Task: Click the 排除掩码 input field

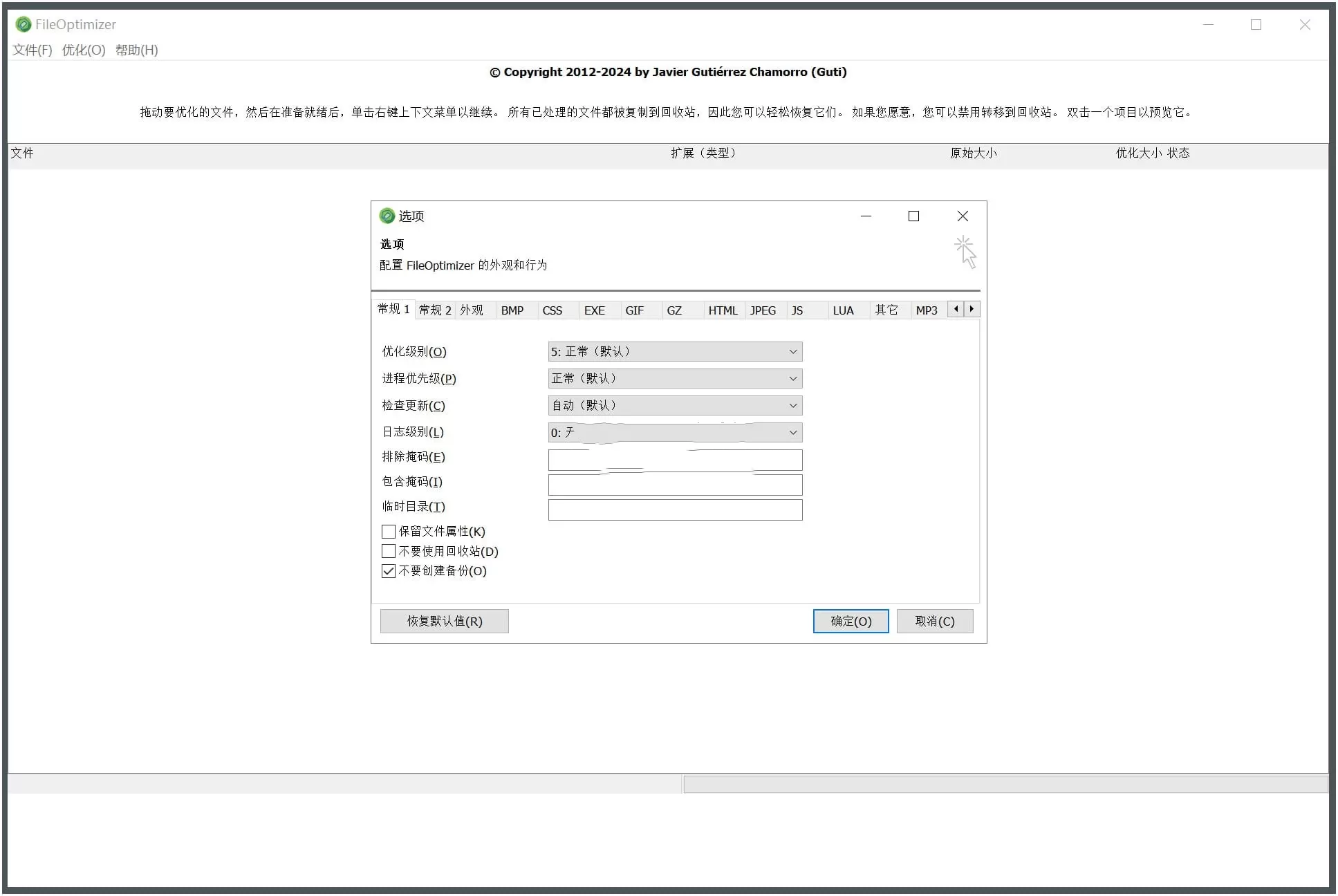Action: coord(675,460)
